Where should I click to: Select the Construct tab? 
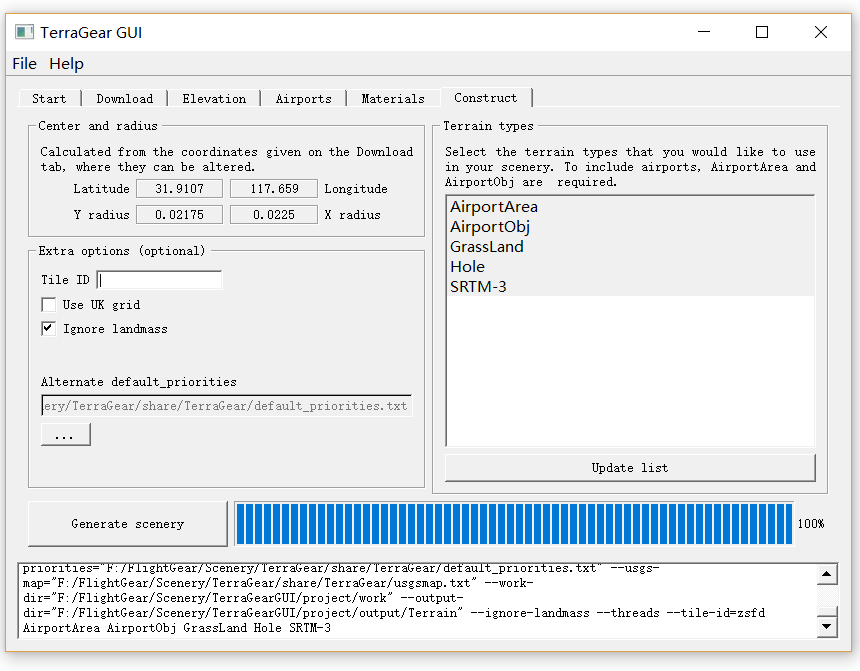[x=485, y=97]
